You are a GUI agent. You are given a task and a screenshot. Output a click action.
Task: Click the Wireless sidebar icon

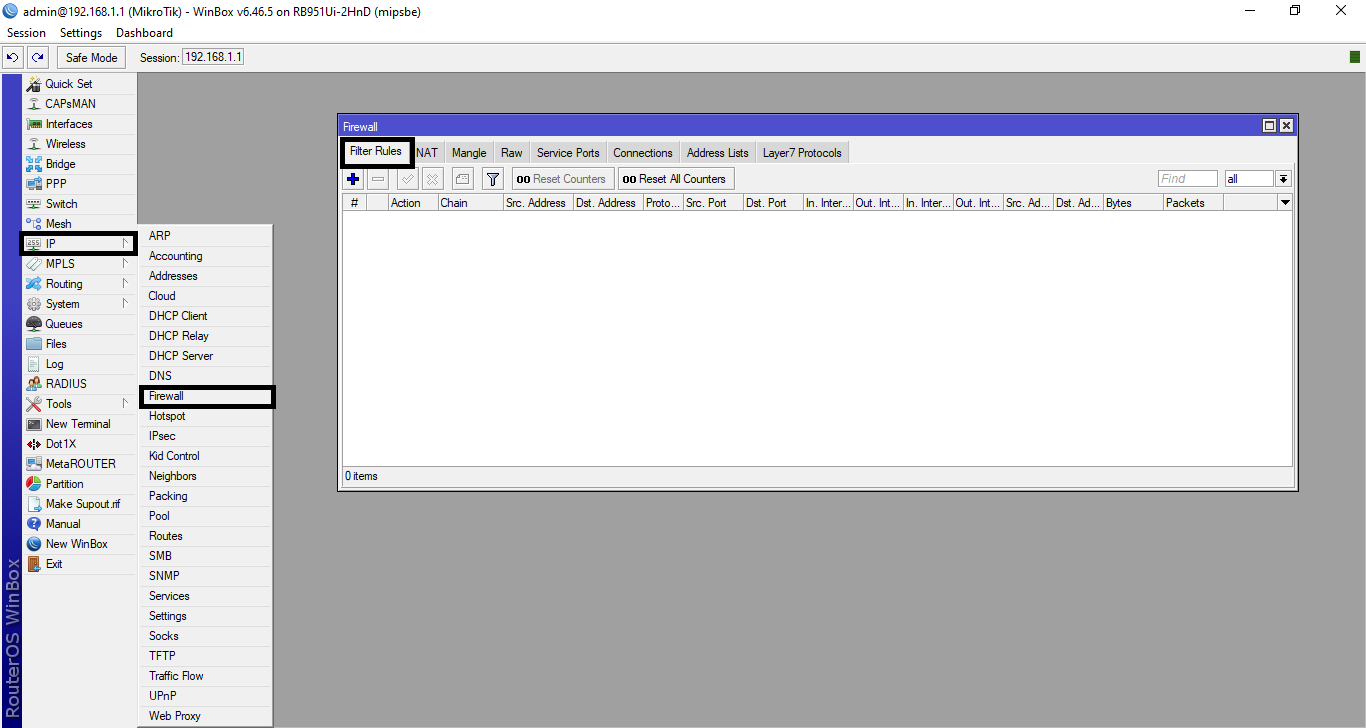point(34,144)
